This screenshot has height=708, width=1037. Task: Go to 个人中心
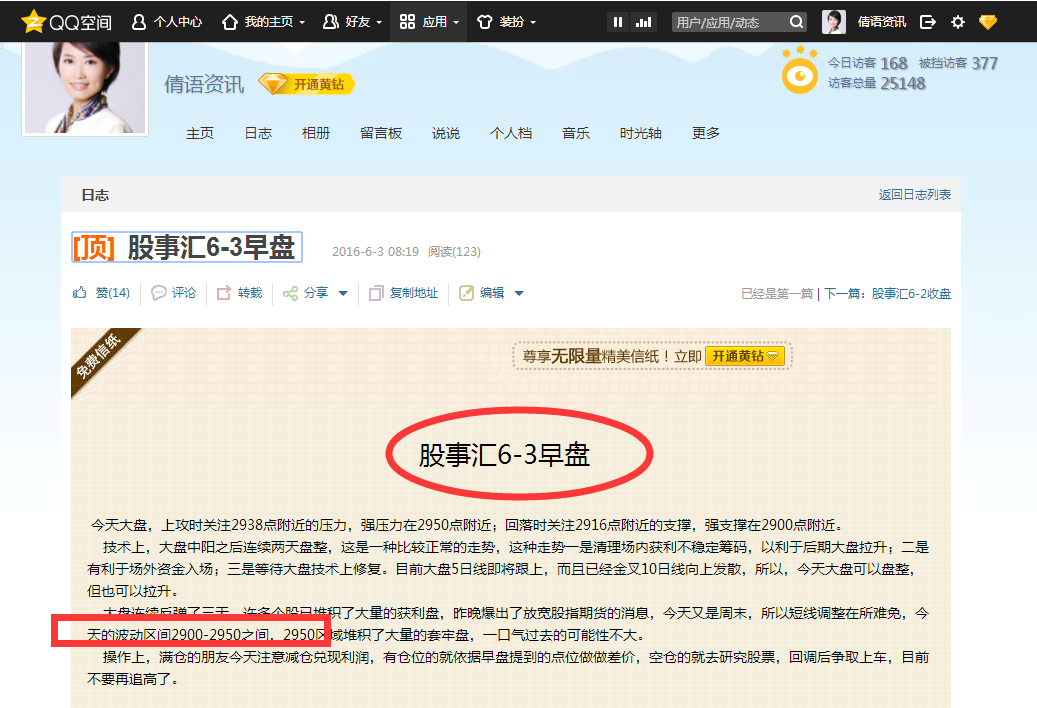coord(167,22)
